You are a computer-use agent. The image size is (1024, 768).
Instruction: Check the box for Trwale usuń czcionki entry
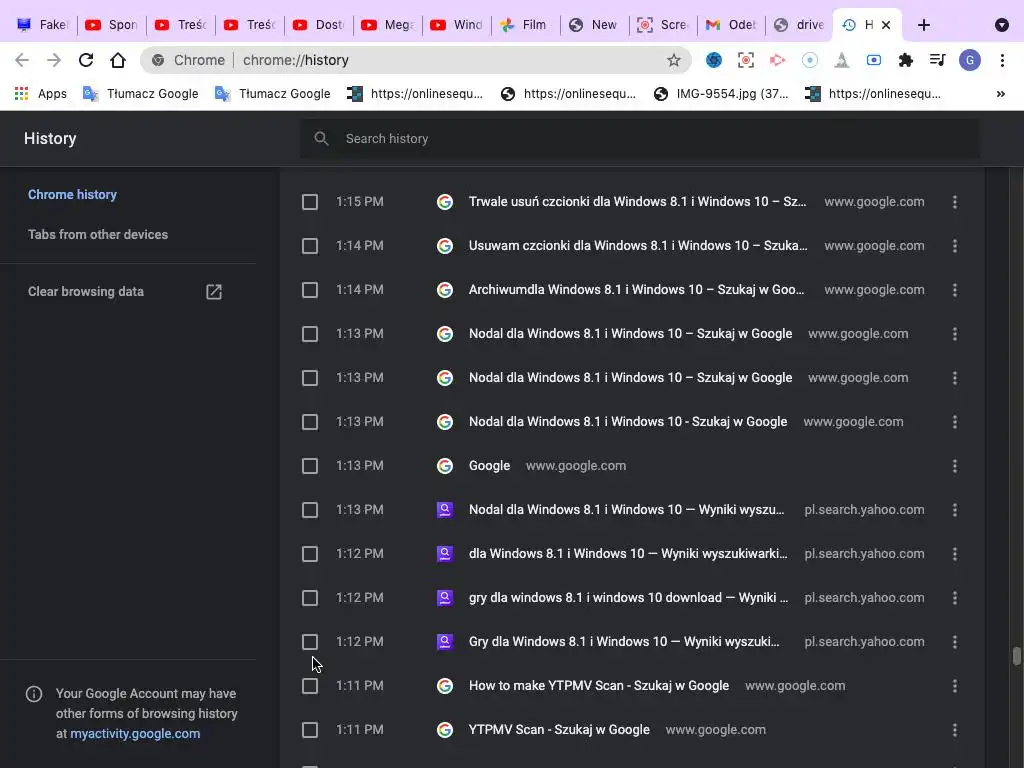click(310, 202)
